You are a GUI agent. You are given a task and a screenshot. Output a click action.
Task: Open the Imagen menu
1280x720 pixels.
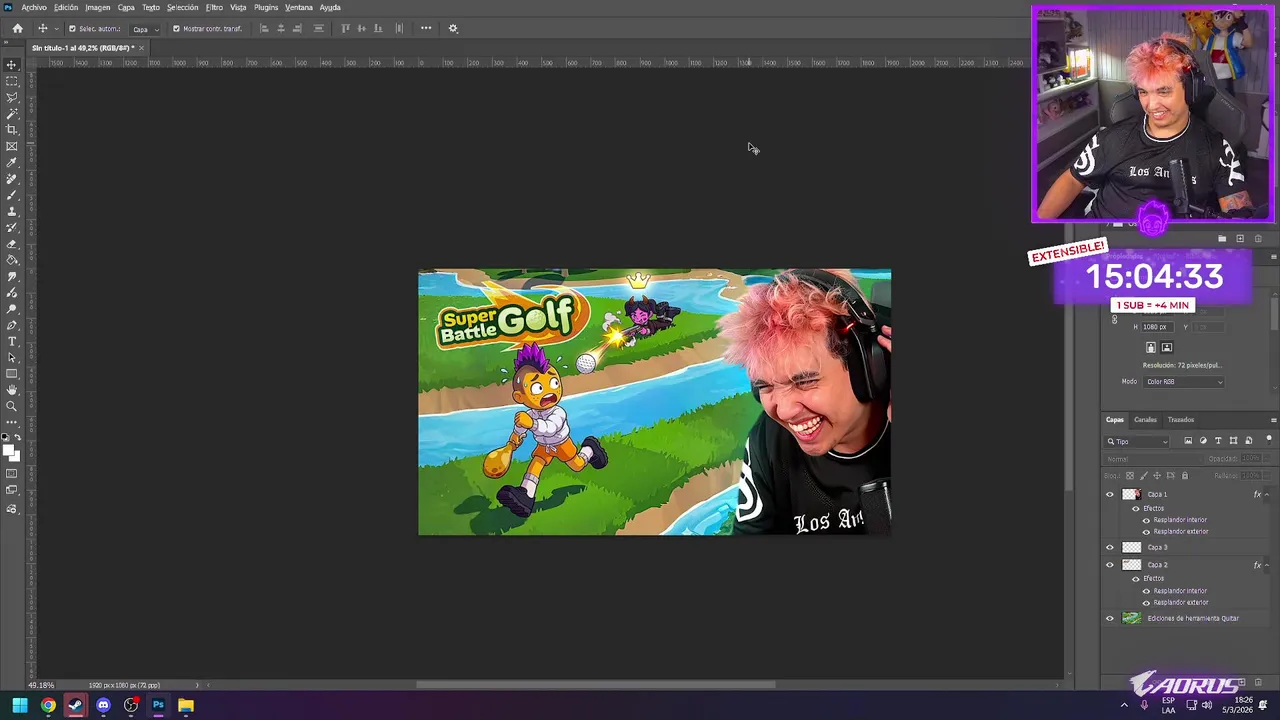coord(98,7)
